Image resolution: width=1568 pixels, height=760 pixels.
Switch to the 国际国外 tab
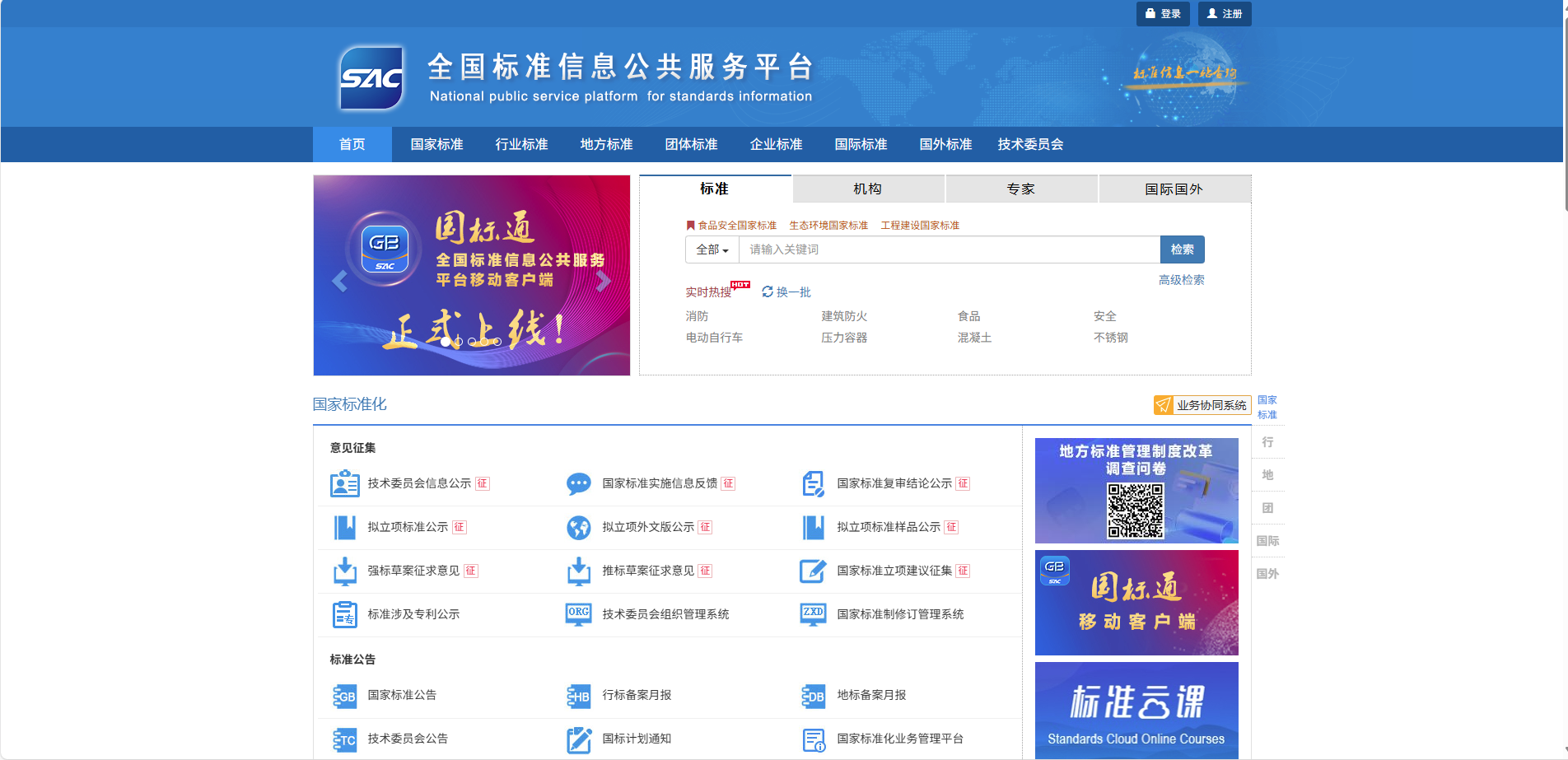[1174, 189]
